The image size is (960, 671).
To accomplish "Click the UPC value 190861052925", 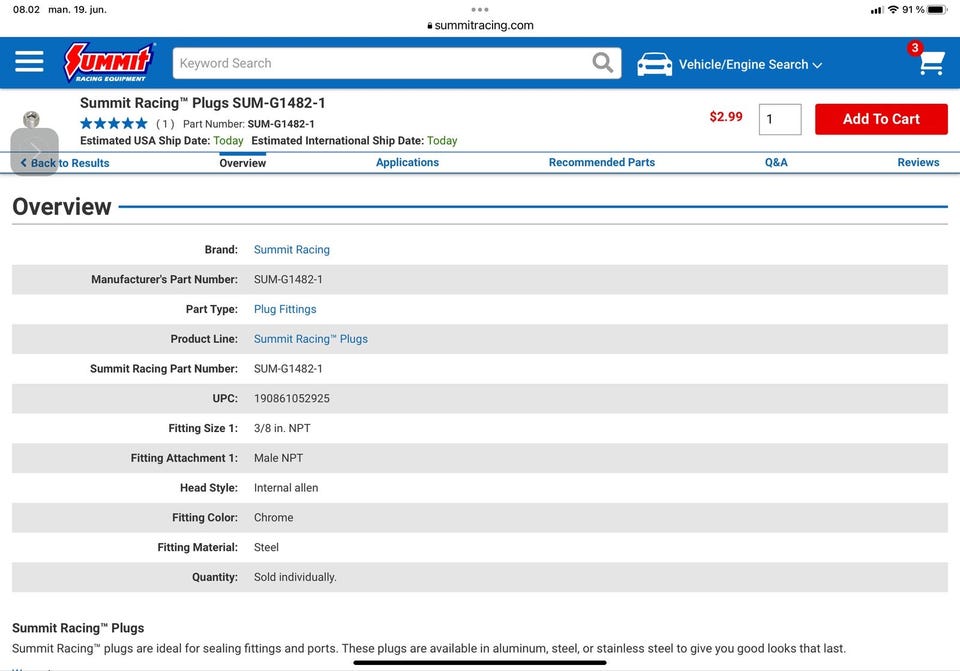I will click(x=292, y=399).
